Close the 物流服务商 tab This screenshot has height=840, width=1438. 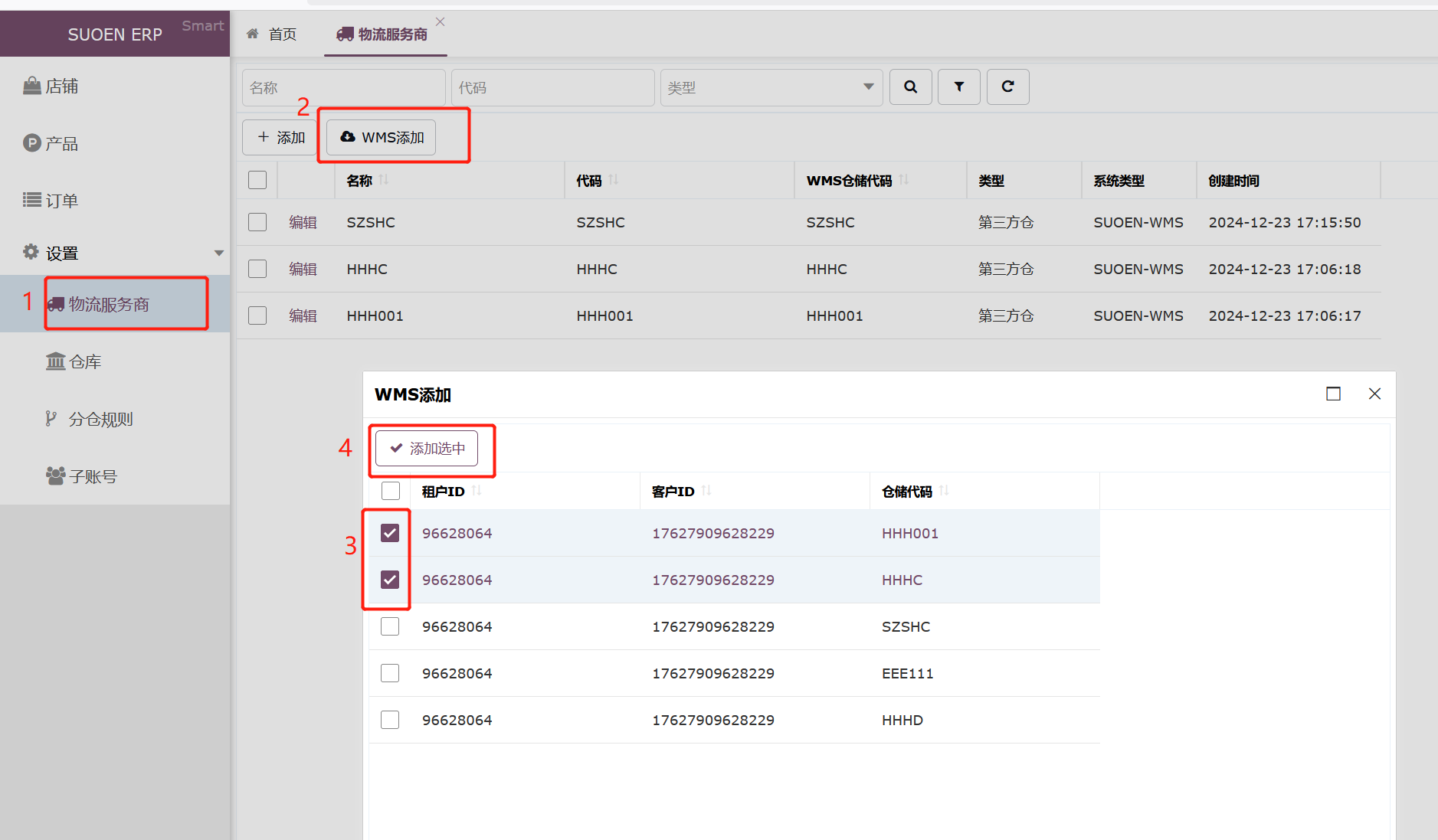click(440, 21)
